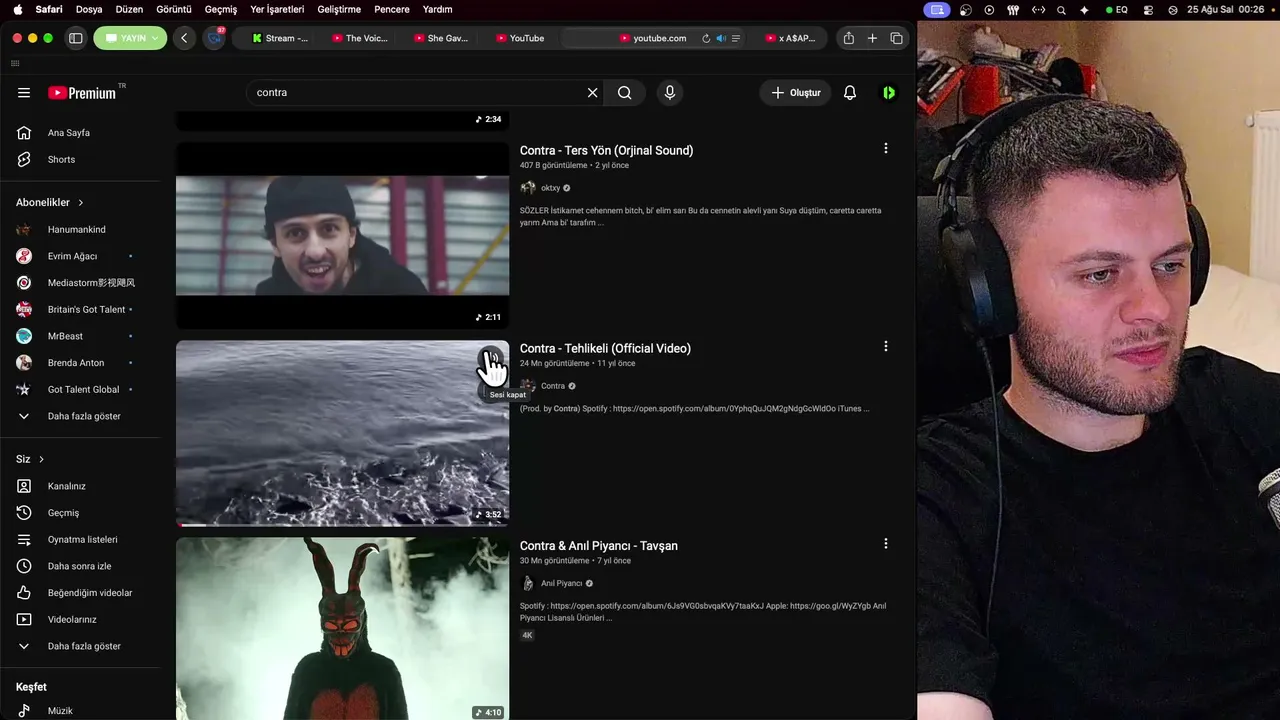Mute the Tehlikeli preview with Sesi kapat
Viewport: 1280px width, 720px height.
click(491, 360)
